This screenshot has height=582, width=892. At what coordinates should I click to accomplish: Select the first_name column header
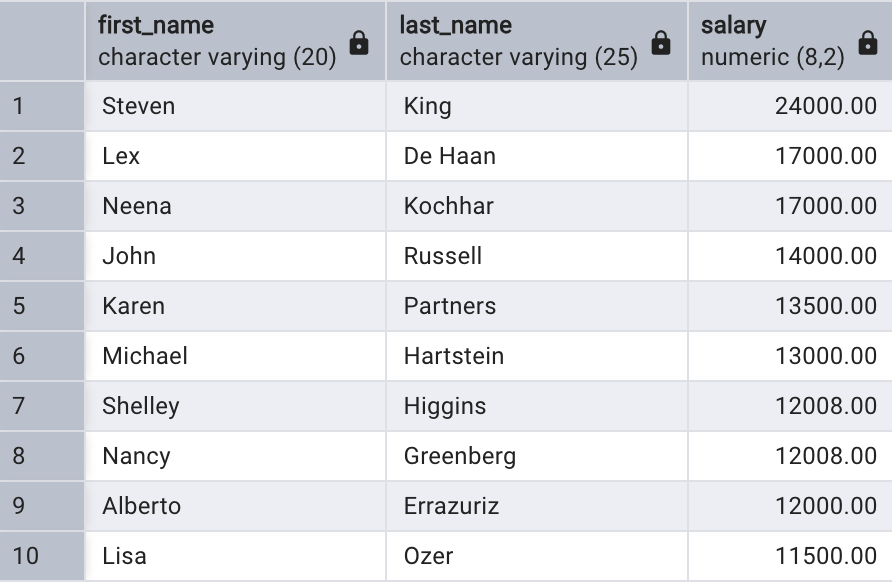coord(236,41)
